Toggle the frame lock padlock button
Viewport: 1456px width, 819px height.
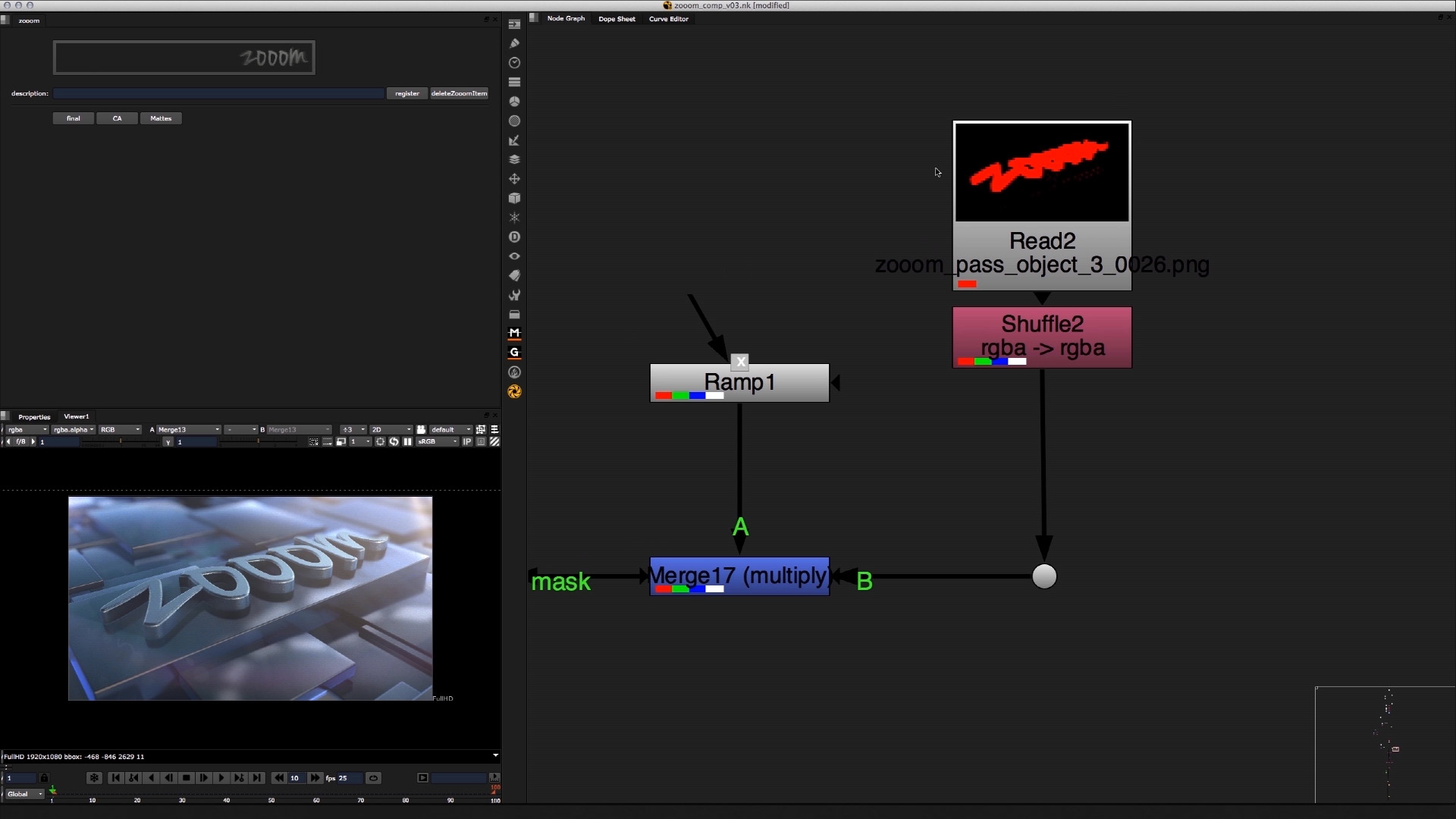[44, 778]
